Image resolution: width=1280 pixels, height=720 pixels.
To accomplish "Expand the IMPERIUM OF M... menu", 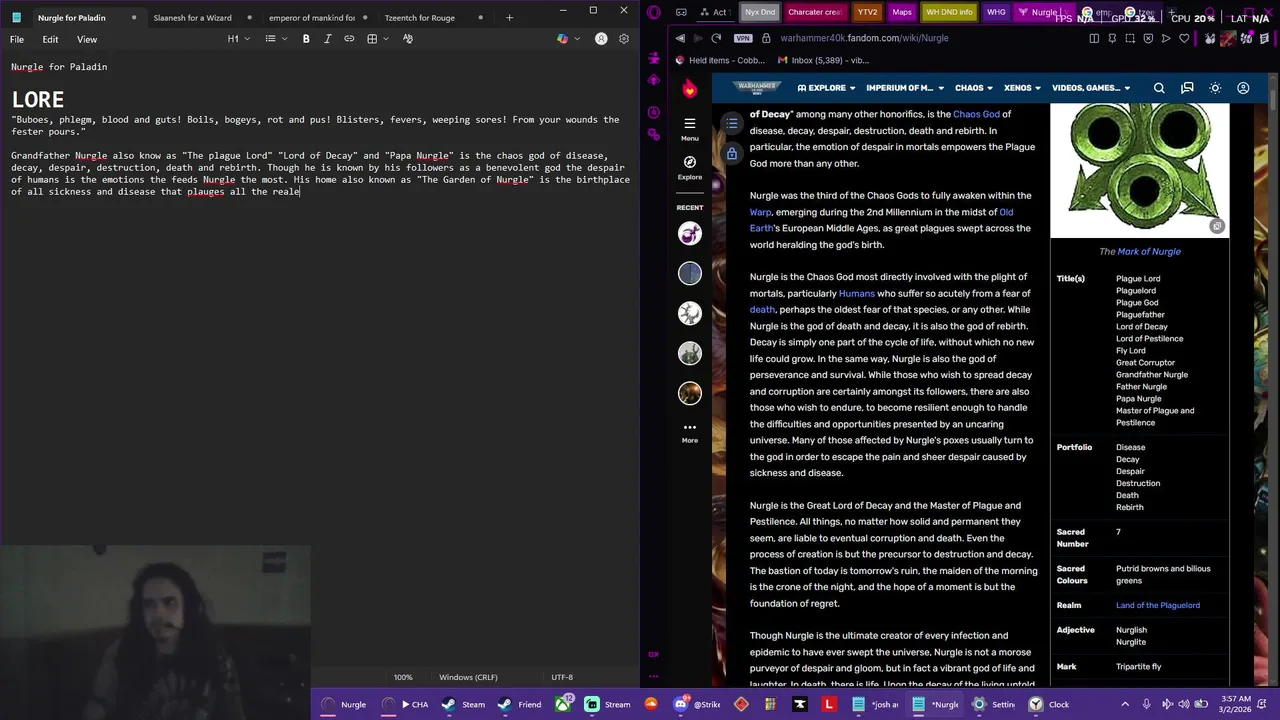I will coord(904,88).
